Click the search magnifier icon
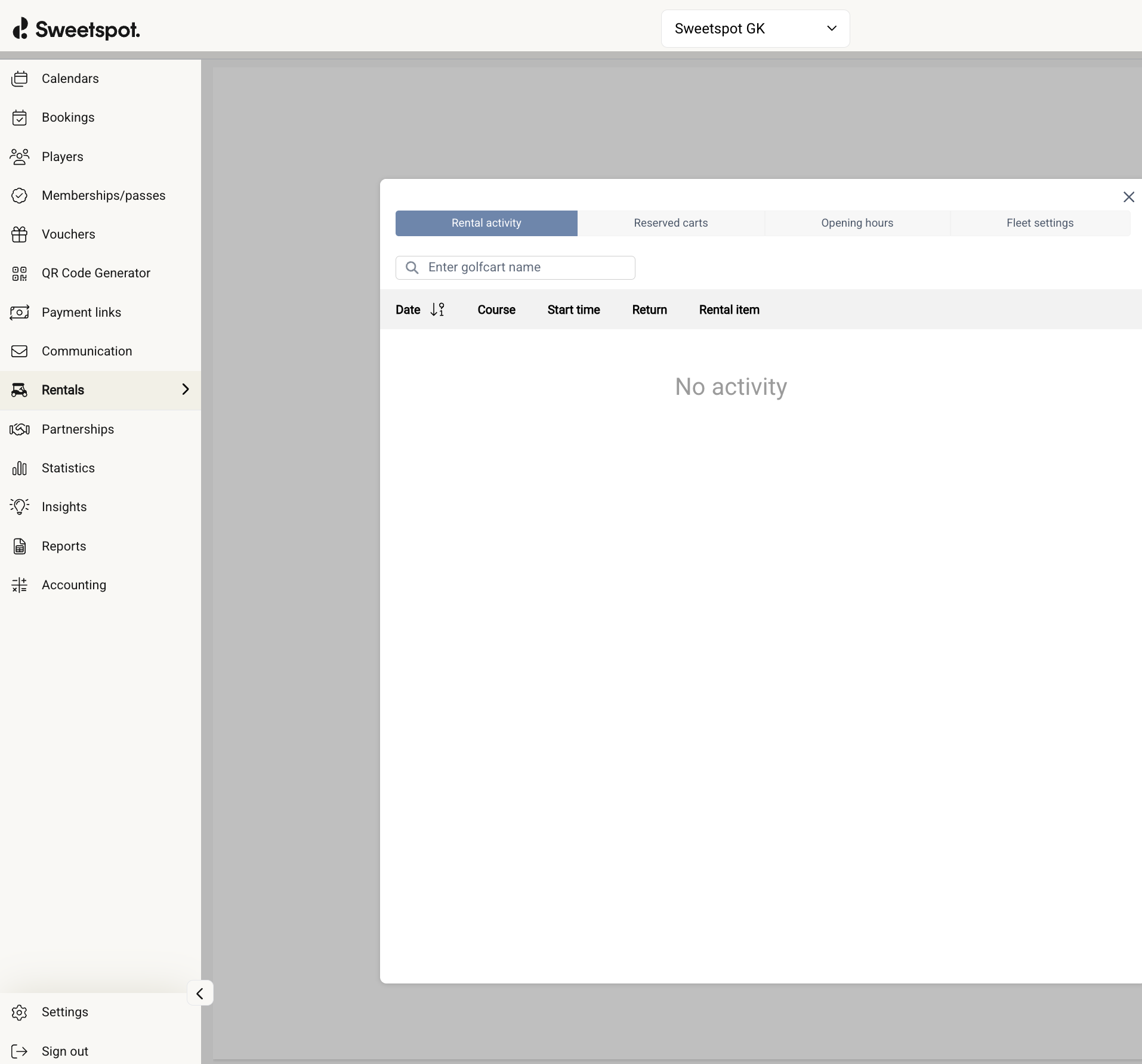1142x1064 pixels. point(412,268)
